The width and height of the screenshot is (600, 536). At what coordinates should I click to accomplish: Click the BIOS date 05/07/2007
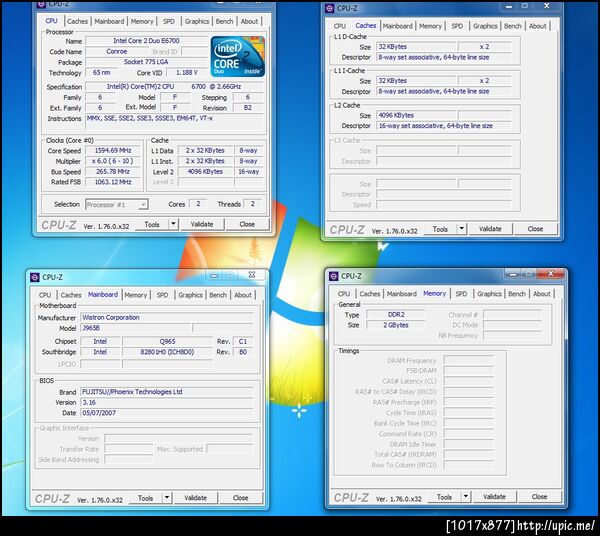(167, 413)
